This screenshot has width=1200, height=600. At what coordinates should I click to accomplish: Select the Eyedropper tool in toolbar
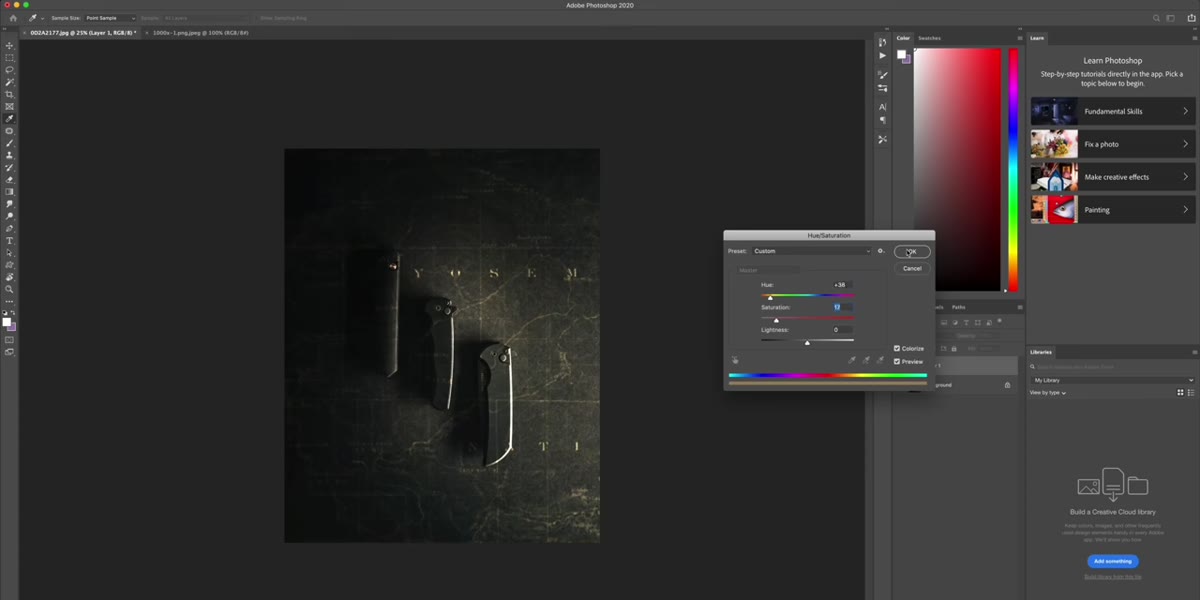pyautogui.click(x=10, y=119)
